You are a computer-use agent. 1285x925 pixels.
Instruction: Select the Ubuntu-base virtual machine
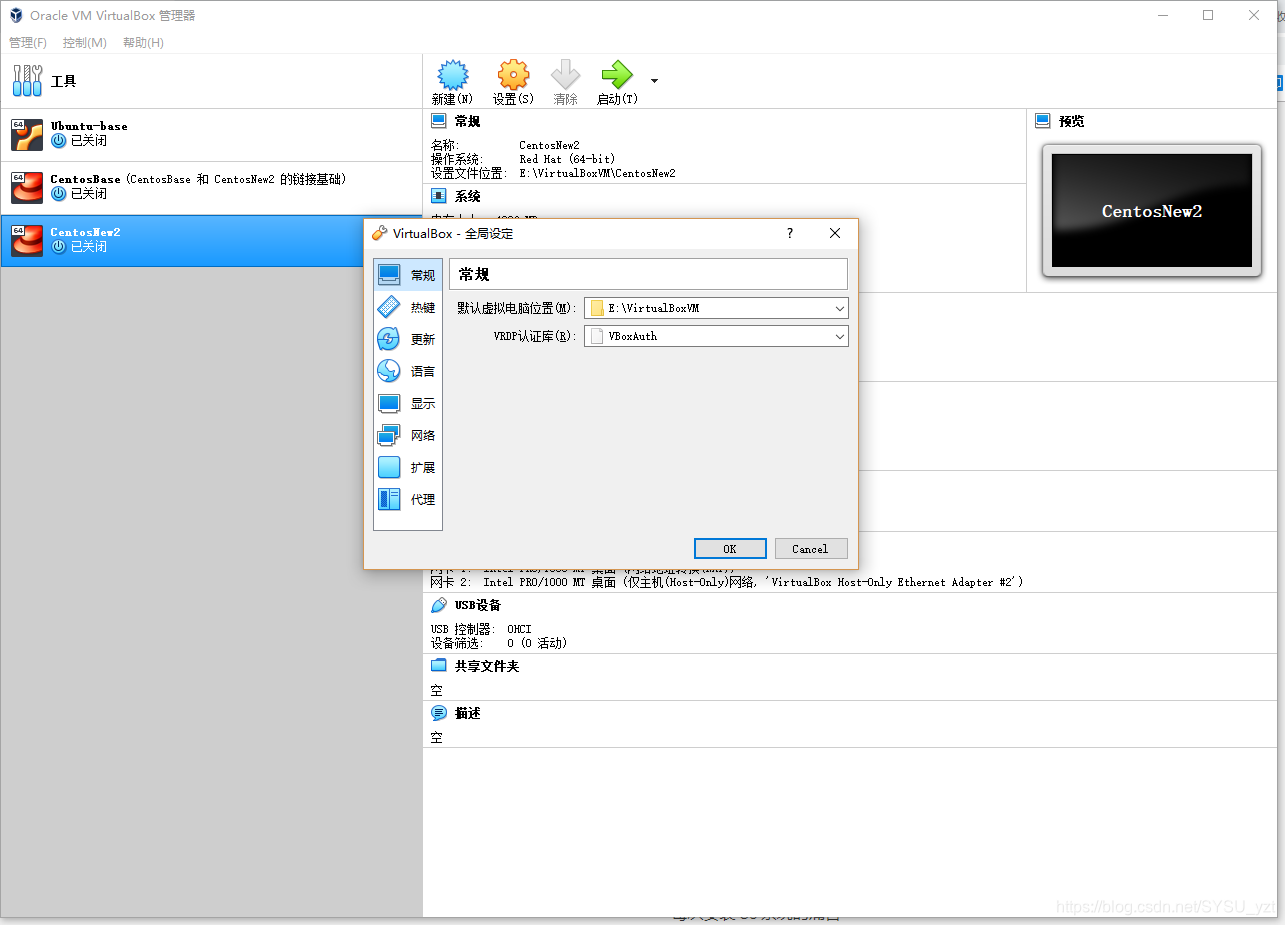tap(211, 134)
